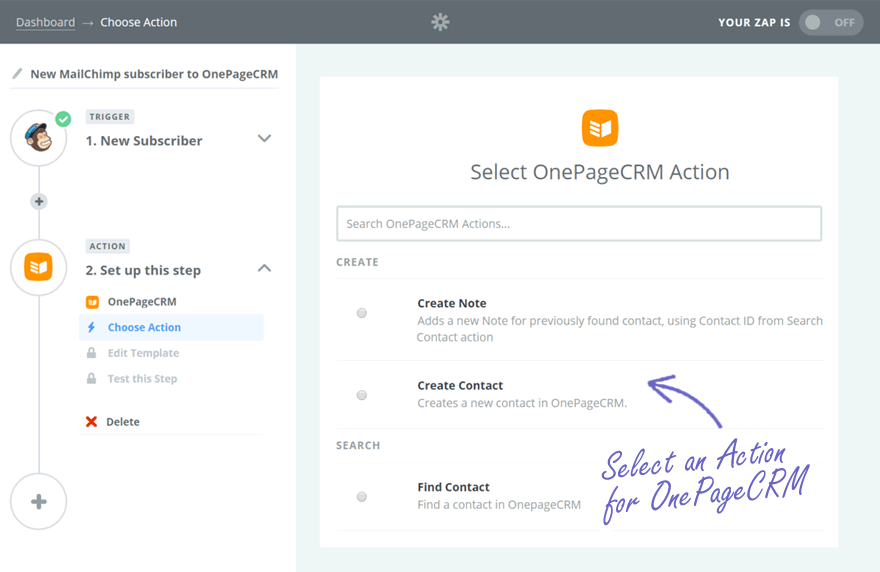Click large OnePageCRM logo above heading
This screenshot has width=880, height=572.
(x=600, y=128)
